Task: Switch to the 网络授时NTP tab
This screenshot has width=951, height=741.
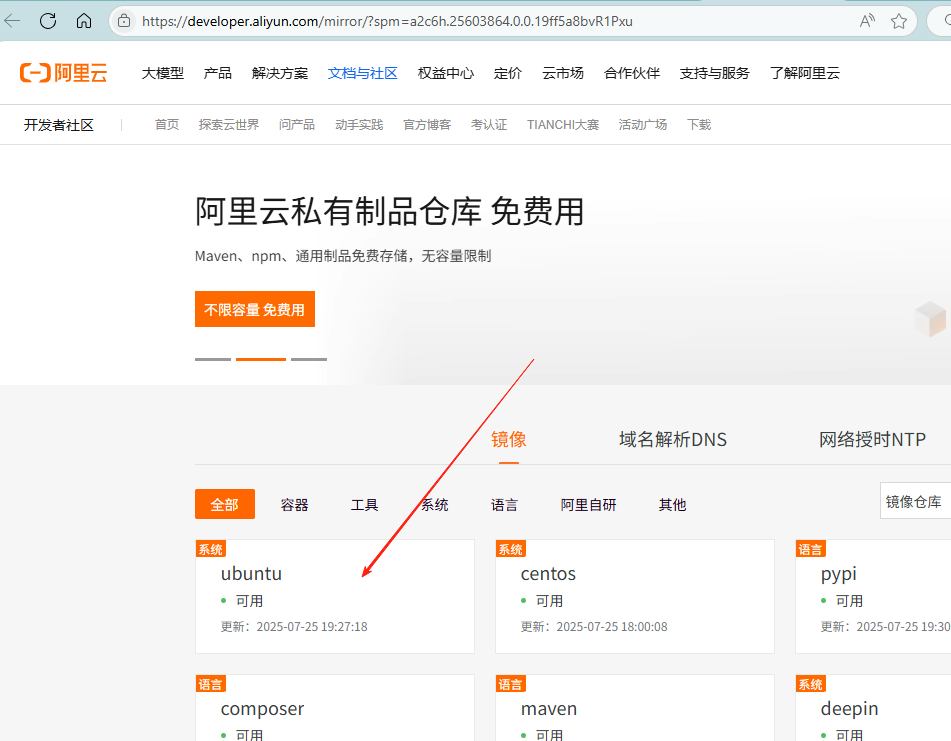Action: click(872, 440)
